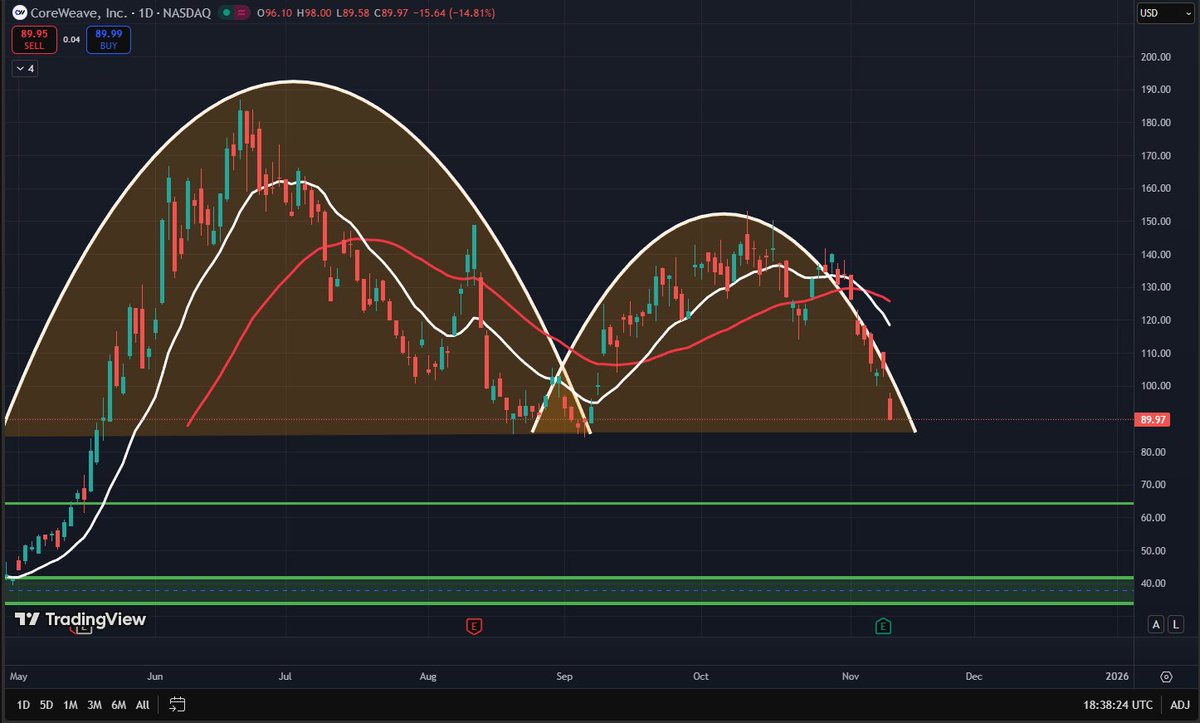Viewport: 1200px width, 723px height.
Task: Click the 100.00 price axis label
Action: point(1156,386)
